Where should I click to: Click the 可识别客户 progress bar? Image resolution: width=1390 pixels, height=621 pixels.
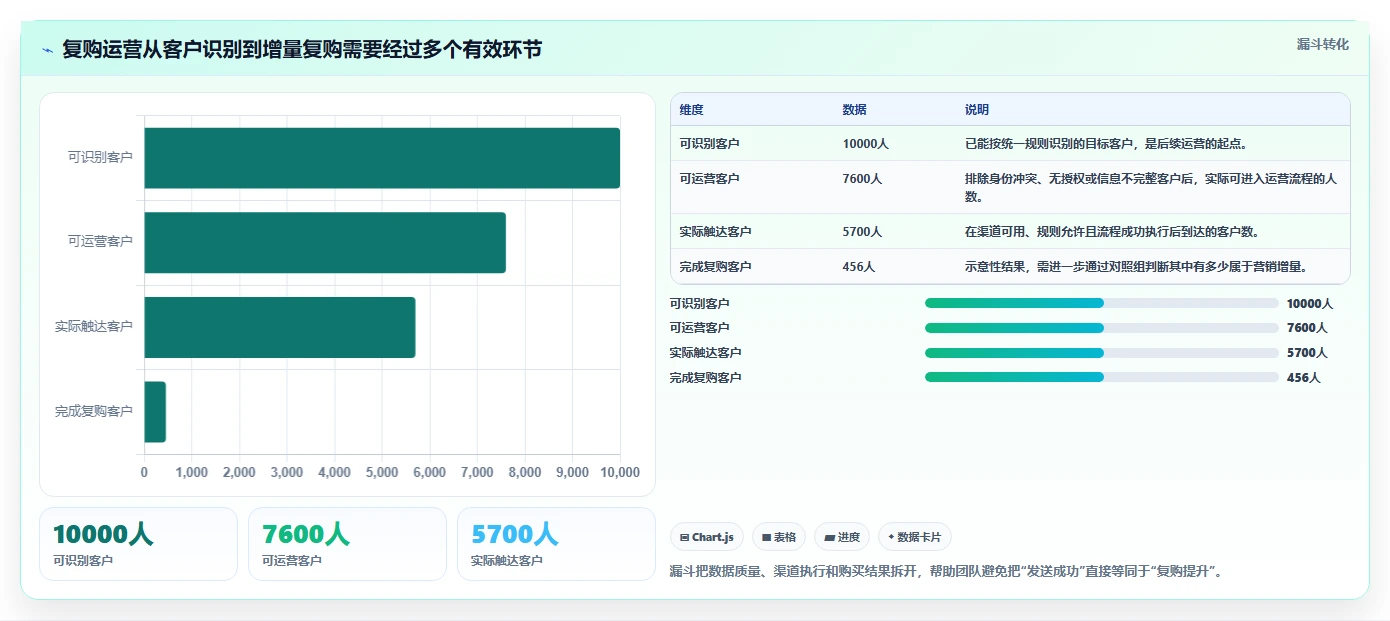point(1102,303)
